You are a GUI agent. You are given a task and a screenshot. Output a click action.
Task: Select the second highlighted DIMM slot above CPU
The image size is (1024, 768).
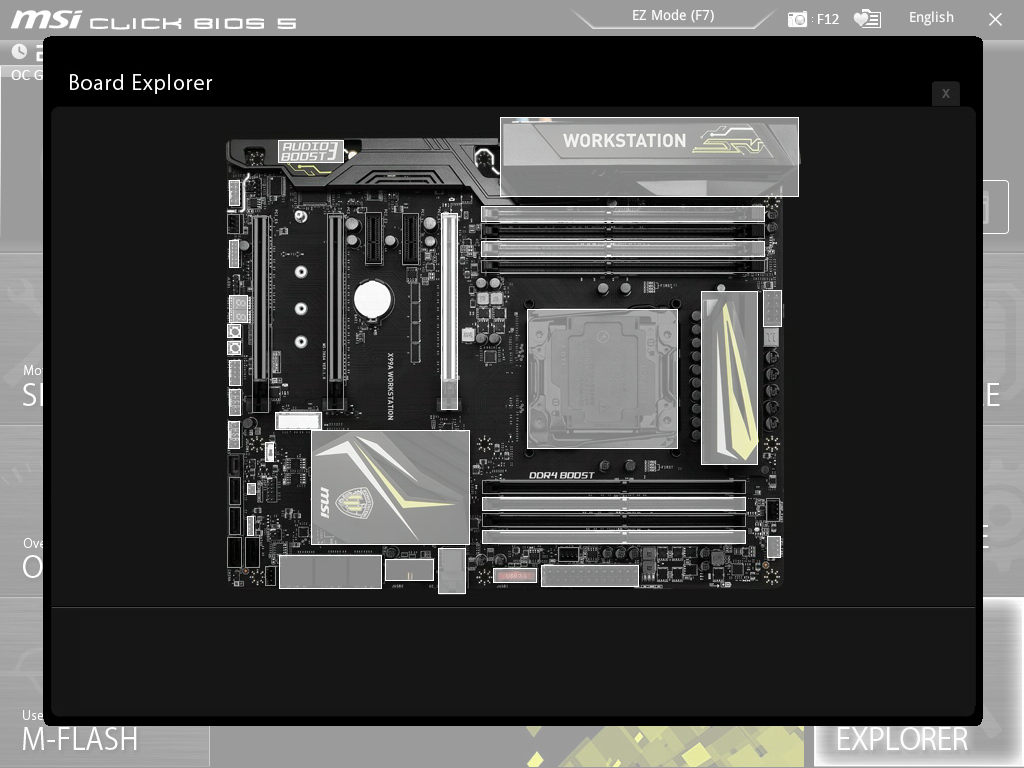pyautogui.click(x=623, y=249)
